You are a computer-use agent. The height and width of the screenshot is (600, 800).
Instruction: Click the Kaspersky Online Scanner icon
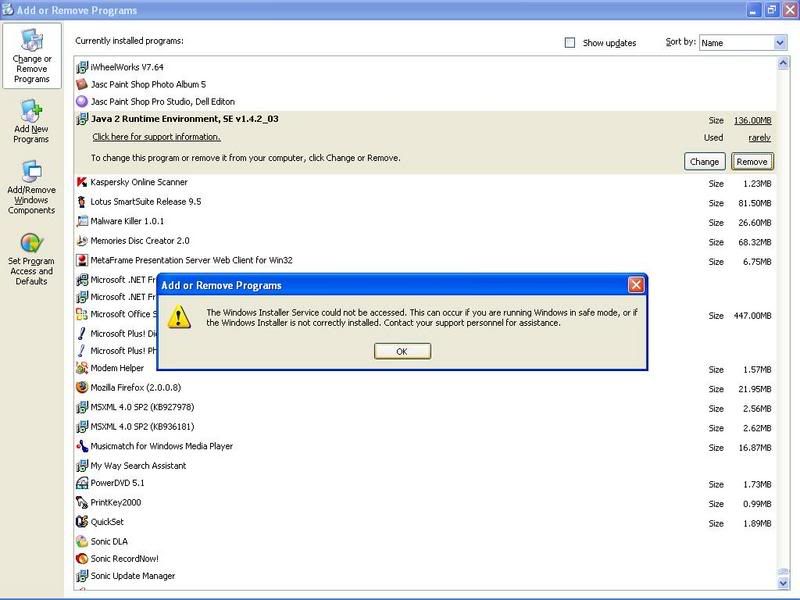(82, 182)
